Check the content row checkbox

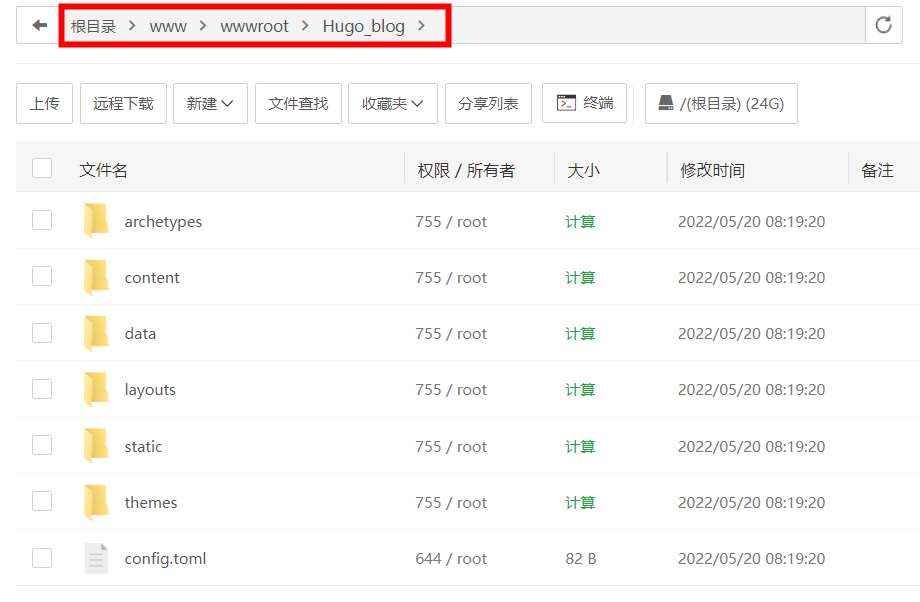click(x=42, y=276)
